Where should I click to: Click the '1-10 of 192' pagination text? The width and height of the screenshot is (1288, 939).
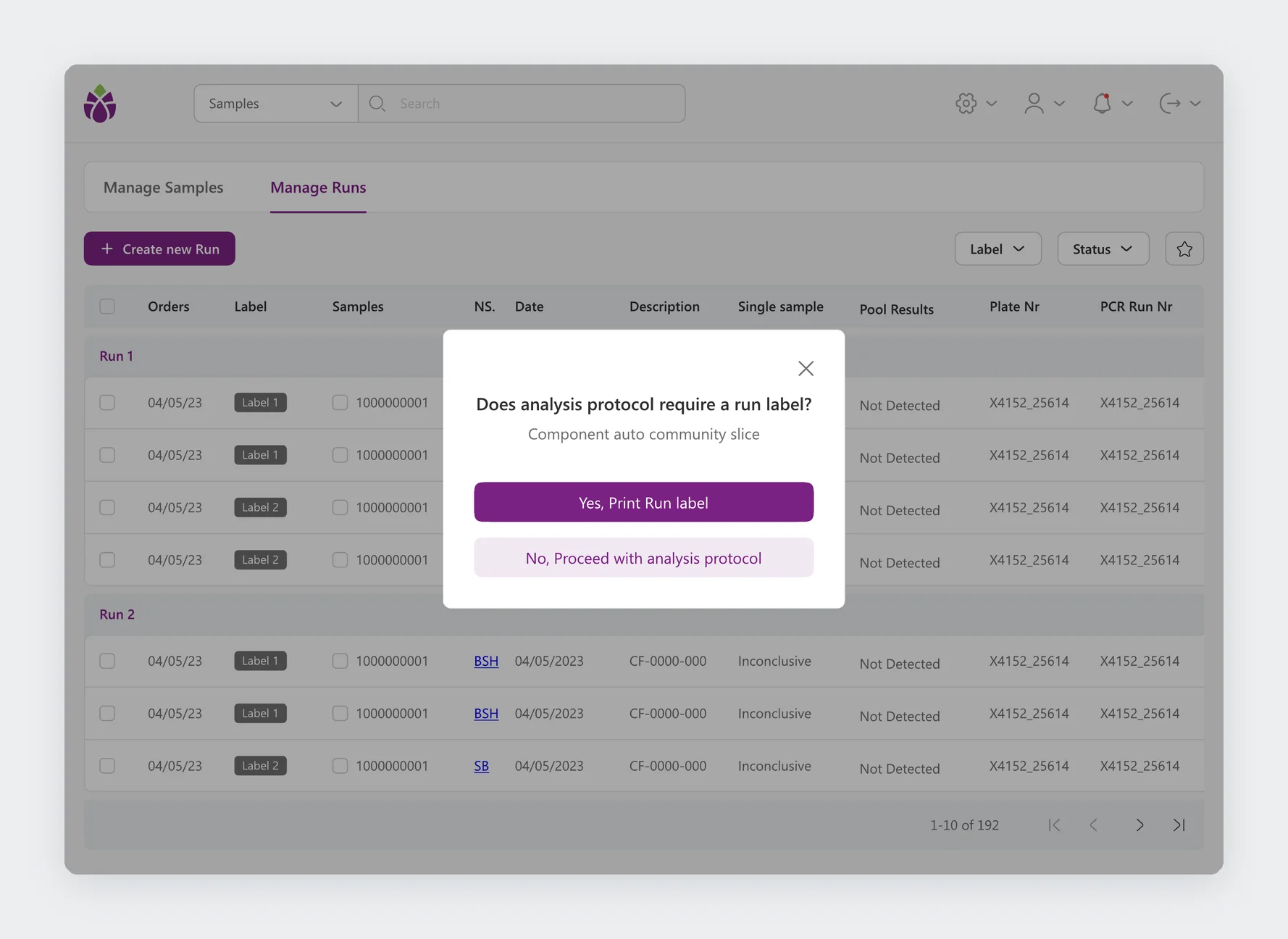click(x=964, y=825)
